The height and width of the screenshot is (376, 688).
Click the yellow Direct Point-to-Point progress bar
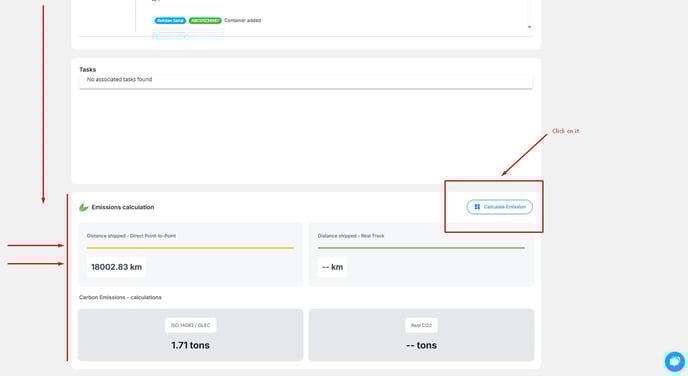[190, 248]
